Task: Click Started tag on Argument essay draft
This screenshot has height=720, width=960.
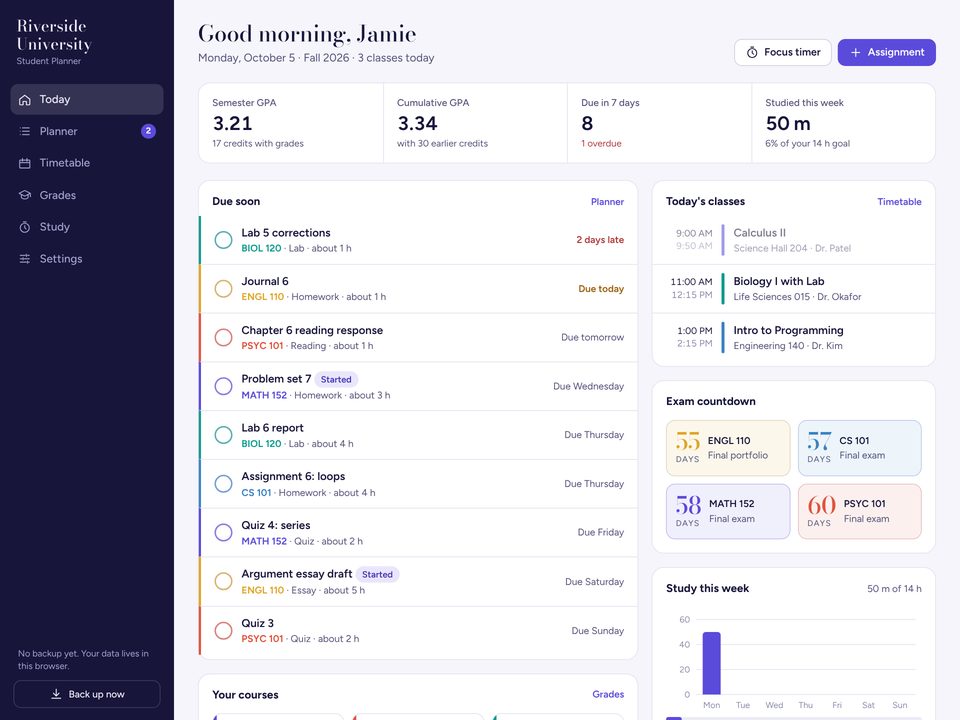Action: point(377,574)
